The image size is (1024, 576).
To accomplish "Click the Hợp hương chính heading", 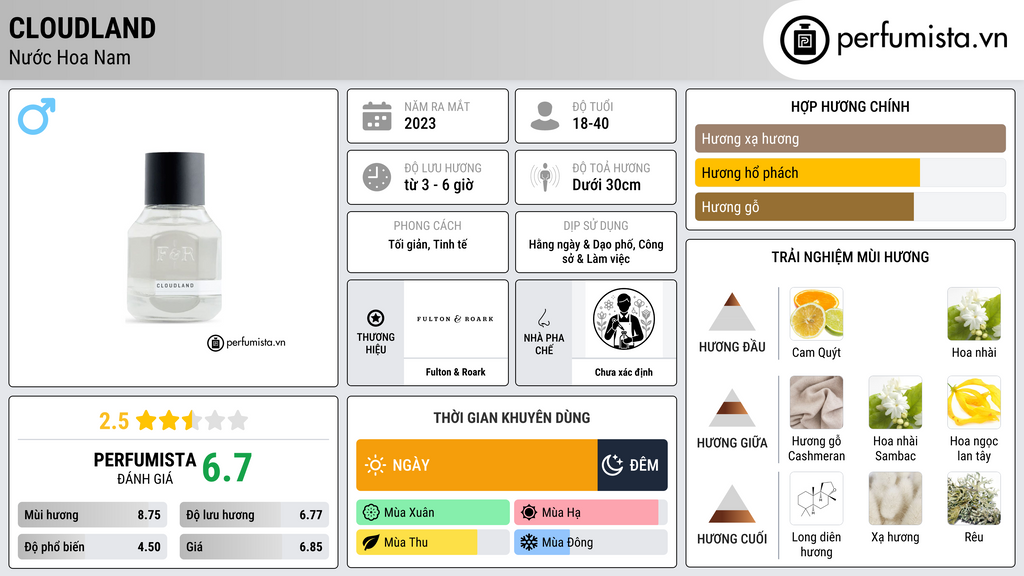I will click(850, 106).
